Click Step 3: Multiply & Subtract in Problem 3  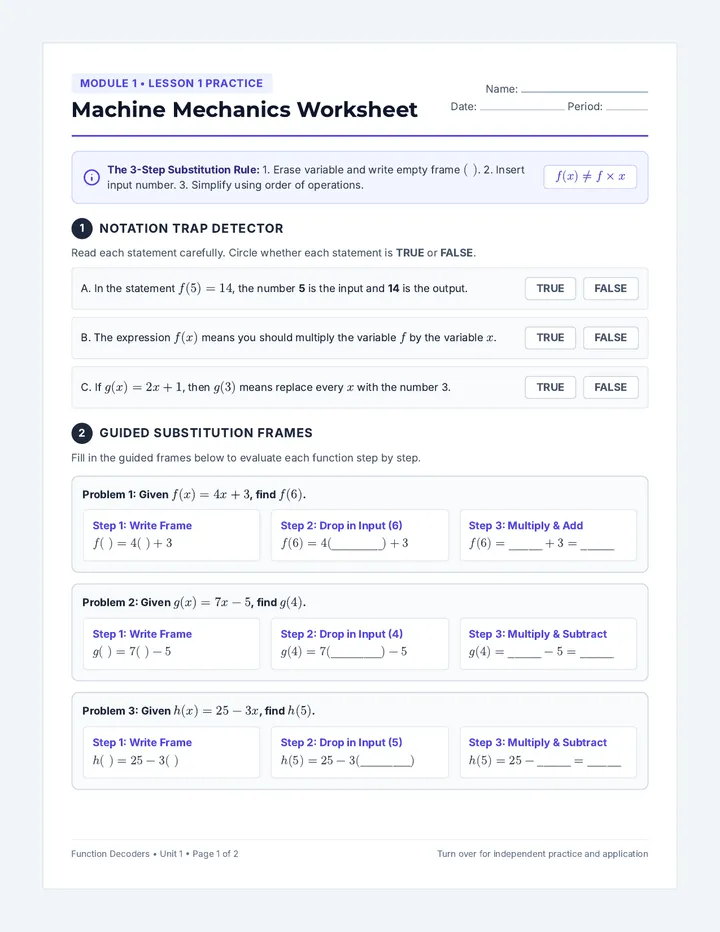(537, 742)
